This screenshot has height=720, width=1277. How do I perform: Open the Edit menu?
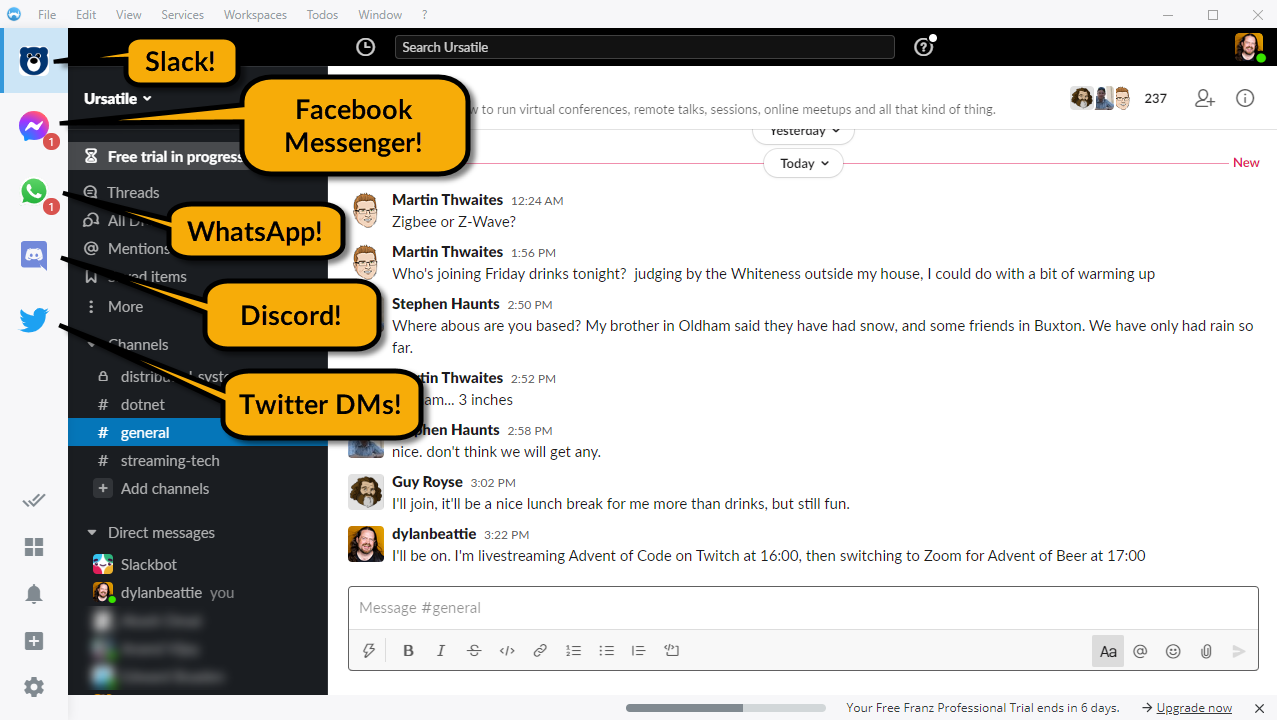coord(86,15)
